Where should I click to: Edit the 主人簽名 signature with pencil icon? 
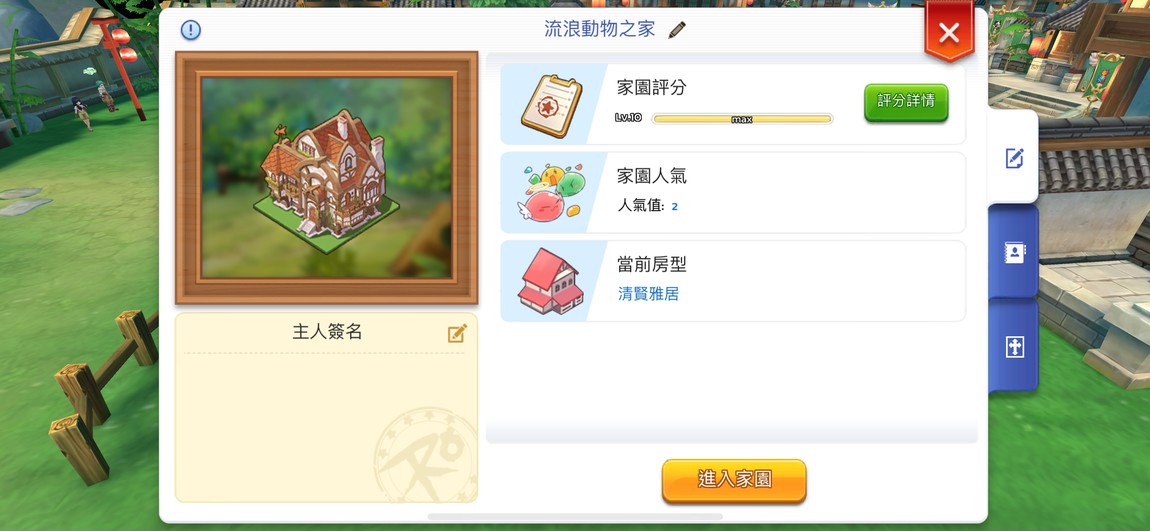457,334
